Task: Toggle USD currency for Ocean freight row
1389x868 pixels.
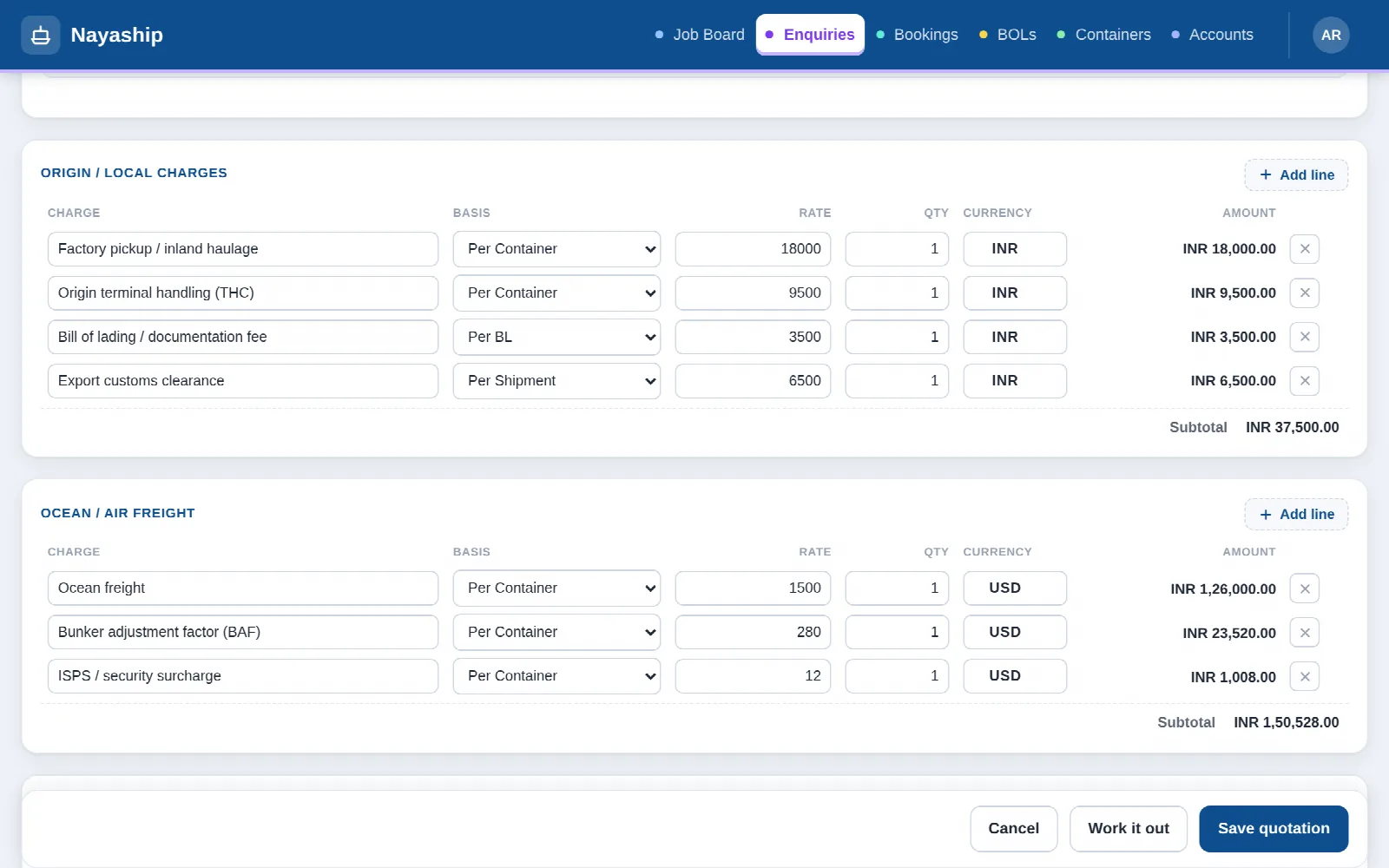Action: coord(1015,589)
